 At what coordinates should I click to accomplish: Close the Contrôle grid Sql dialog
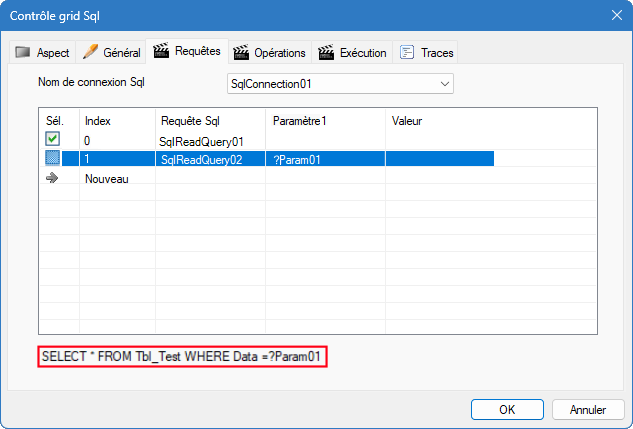pyautogui.click(x=615, y=15)
